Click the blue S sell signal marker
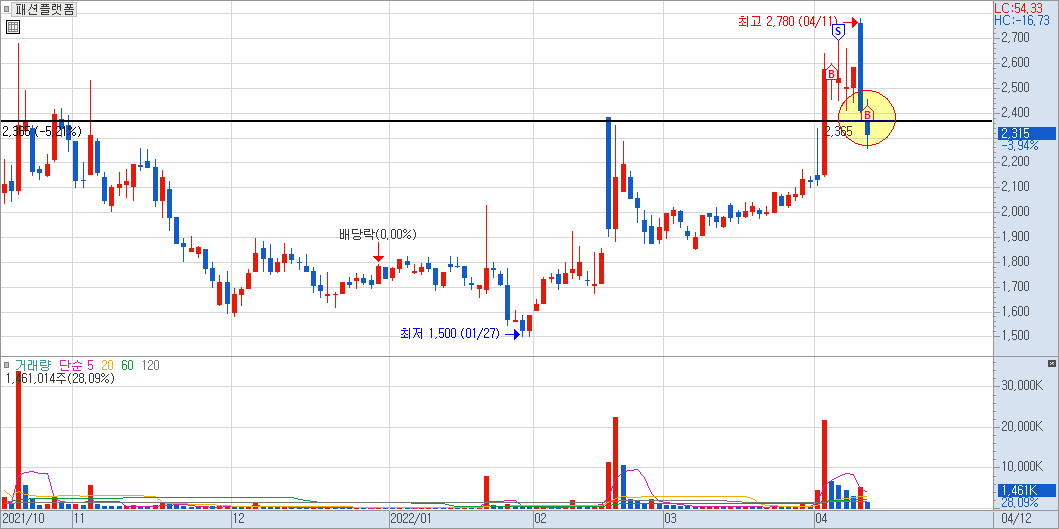The width and height of the screenshot is (1059, 529). pos(838,31)
